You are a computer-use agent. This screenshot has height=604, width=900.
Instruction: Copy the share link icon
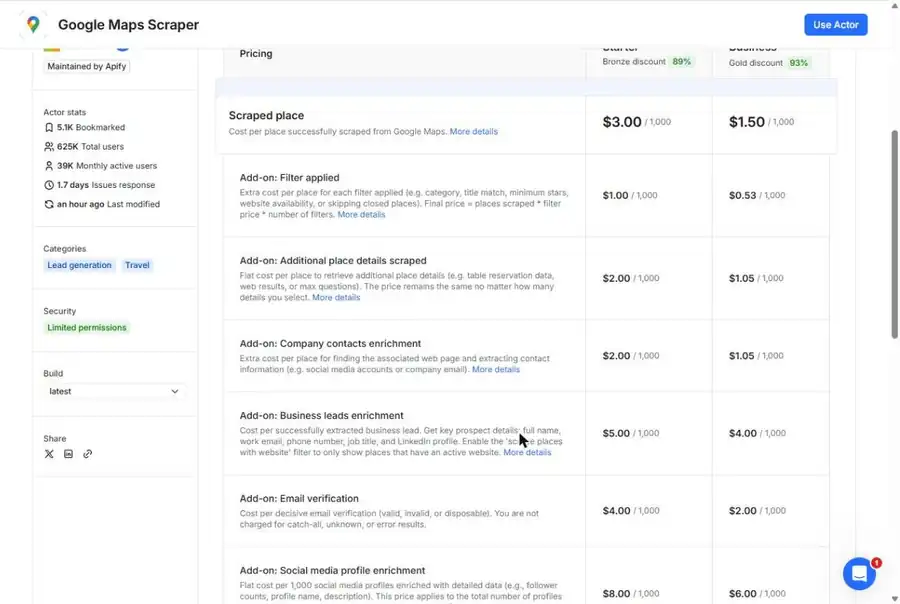(x=87, y=454)
